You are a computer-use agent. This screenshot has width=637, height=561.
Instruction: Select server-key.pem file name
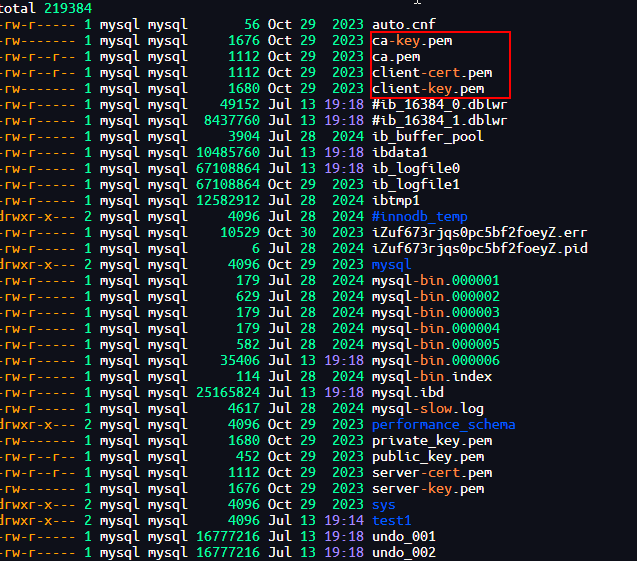pos(428,489)
